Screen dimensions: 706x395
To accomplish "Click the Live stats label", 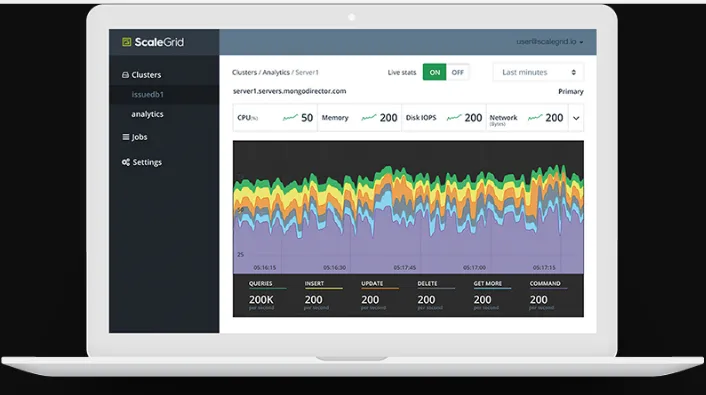I will coord(402,73).
